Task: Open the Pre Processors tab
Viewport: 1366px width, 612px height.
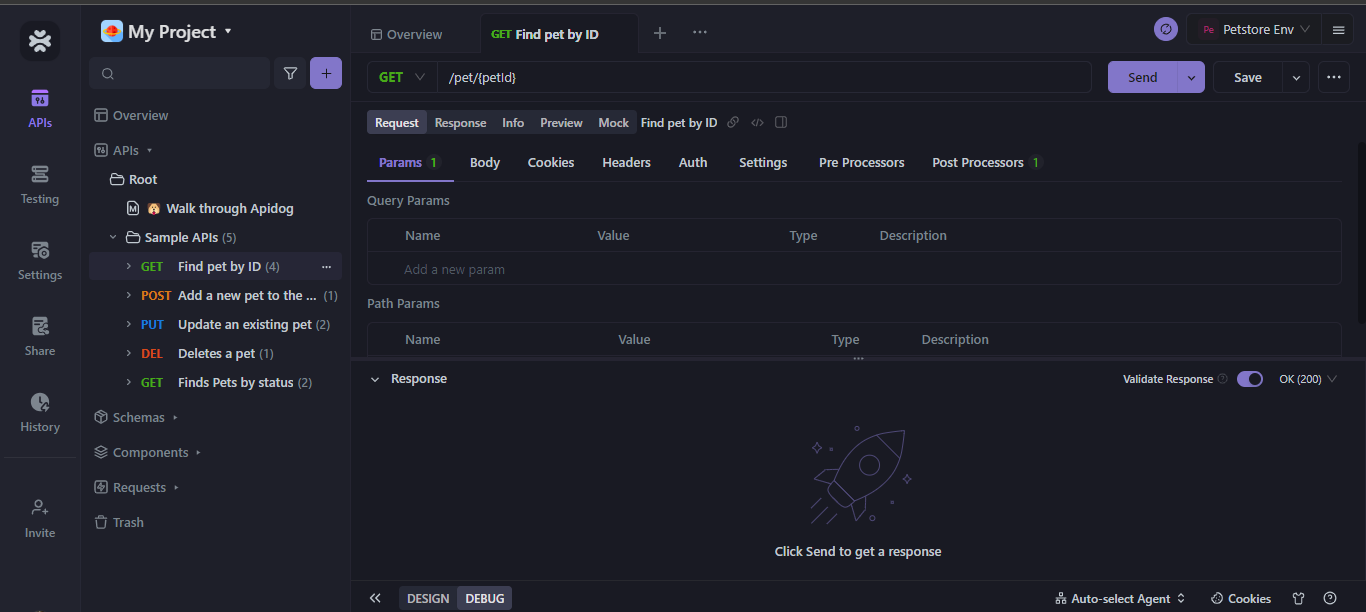Action: click(862, 162)
